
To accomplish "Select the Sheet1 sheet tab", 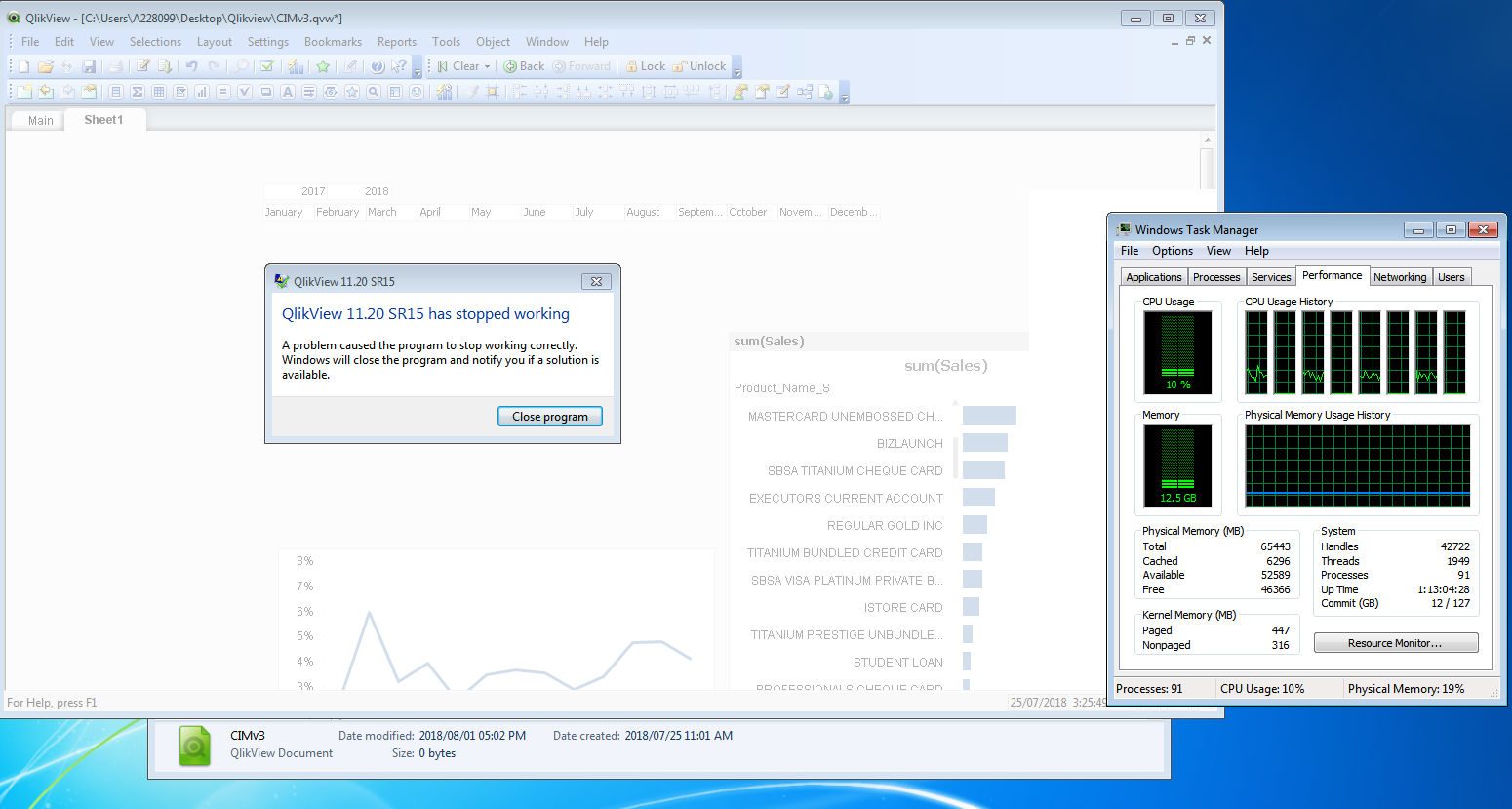I will click(103, 119).
